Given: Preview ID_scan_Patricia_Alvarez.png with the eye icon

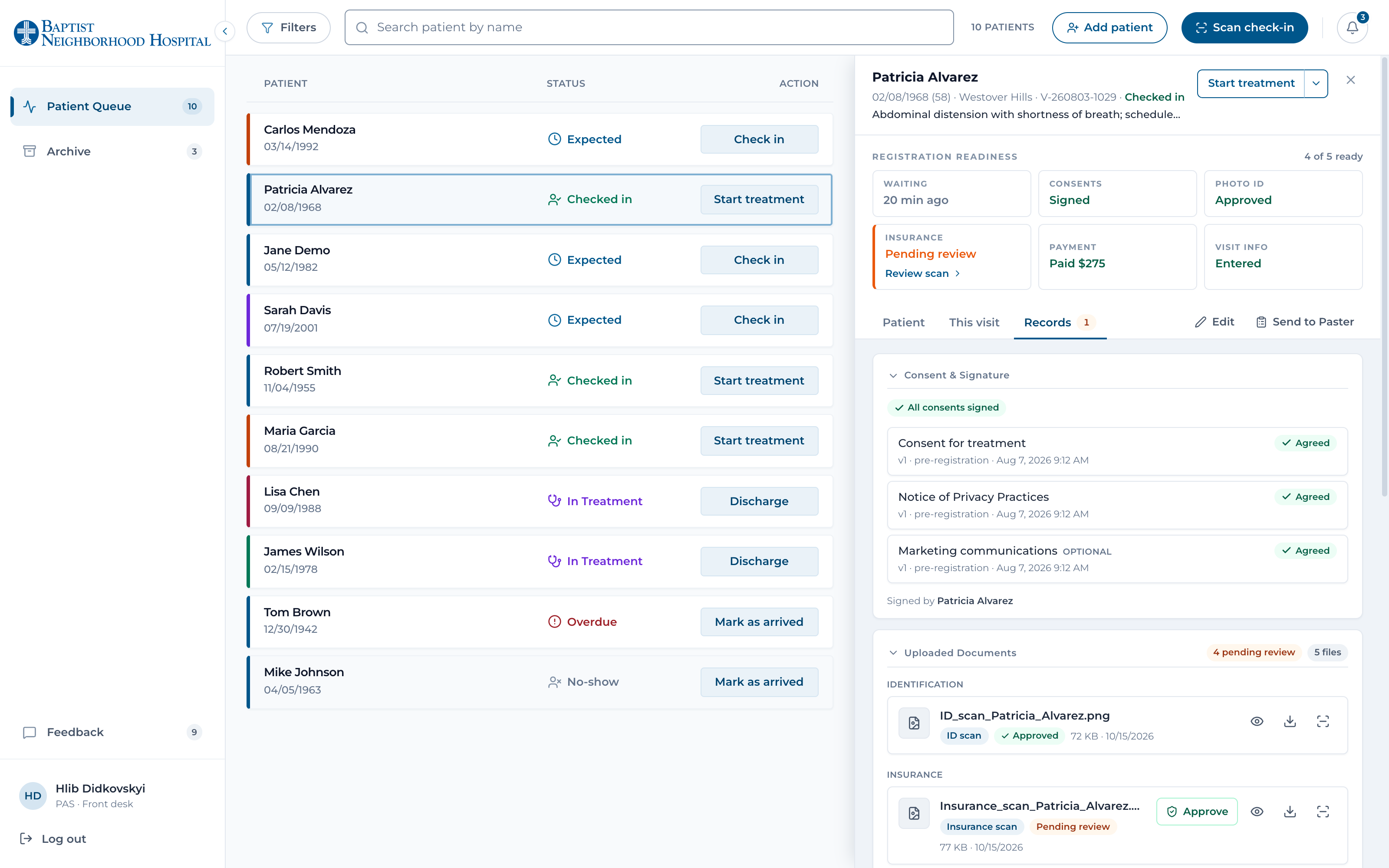Looking at the screenshot, I should pos(1257,721).
